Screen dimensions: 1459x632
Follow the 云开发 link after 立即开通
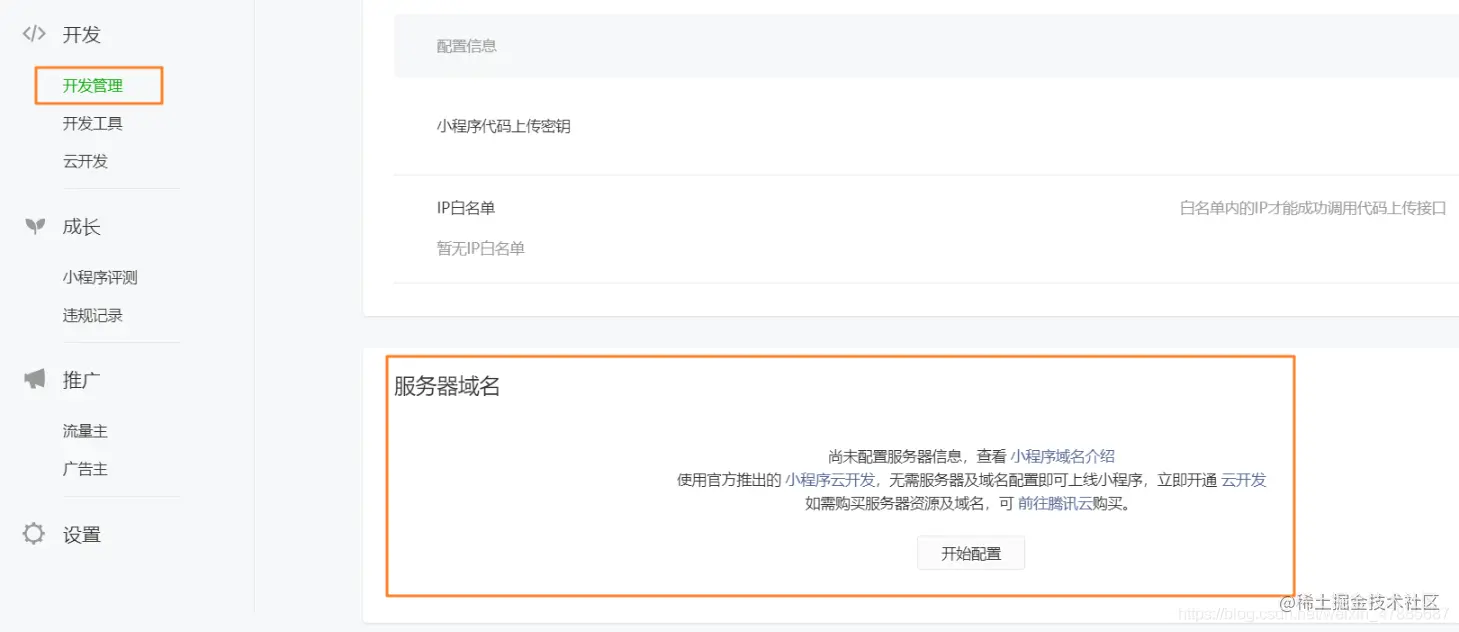(x=1244, y=480)
